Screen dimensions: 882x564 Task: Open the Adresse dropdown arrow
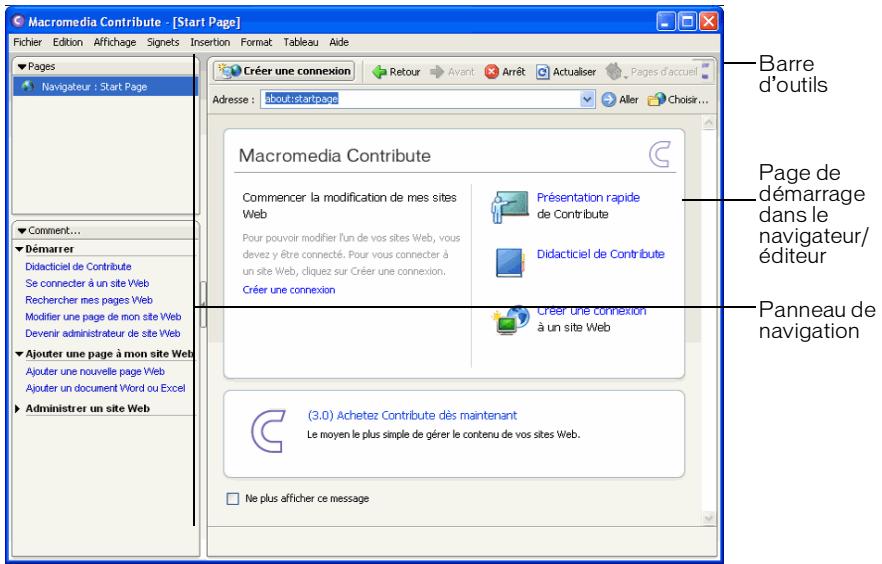[587, 100]
